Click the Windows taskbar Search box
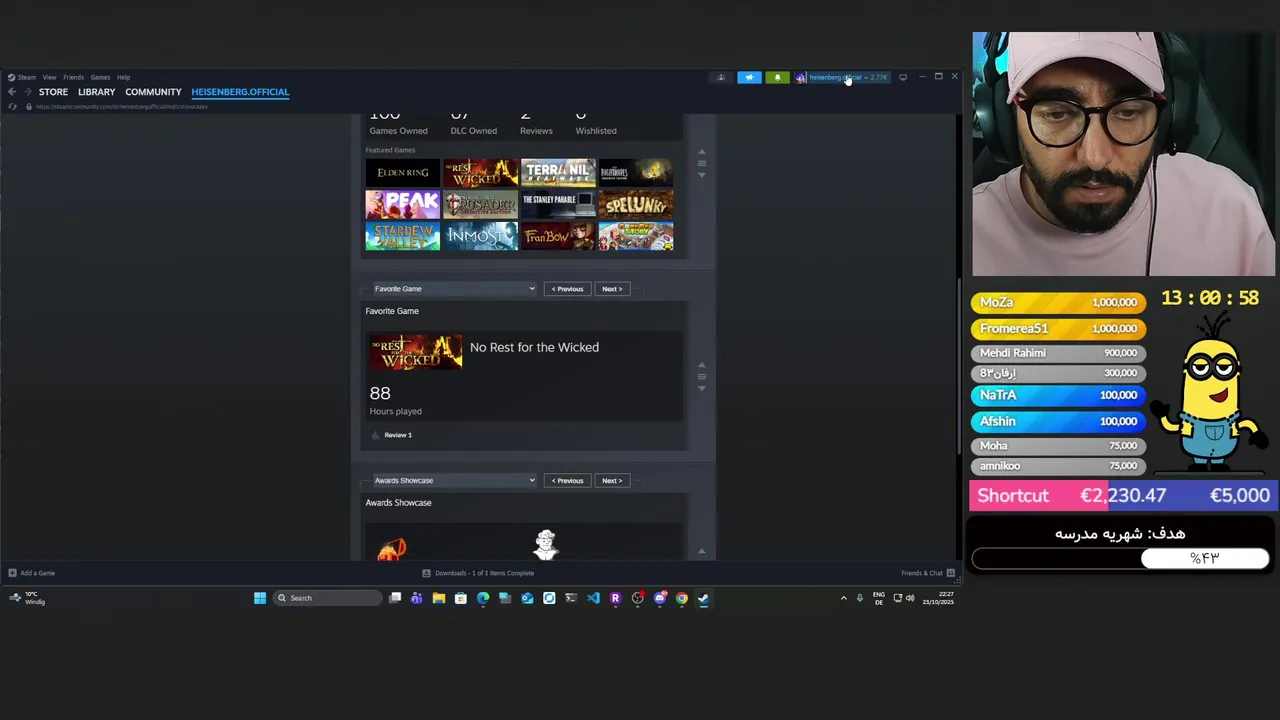 pyautogui.click(x=328, y=598)
